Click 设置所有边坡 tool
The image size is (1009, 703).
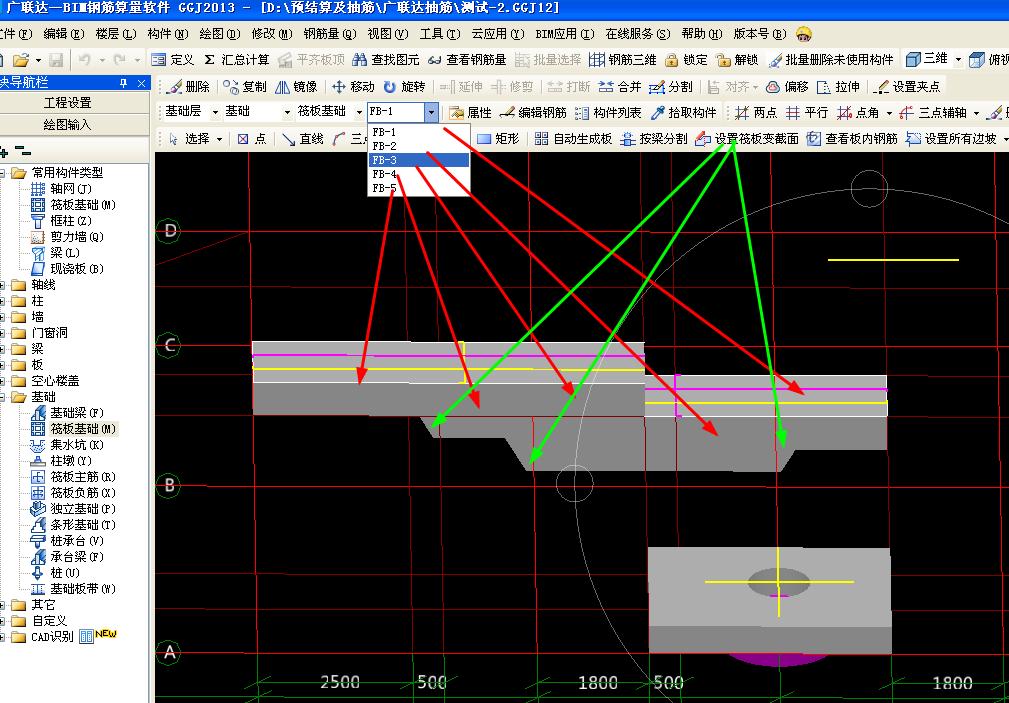point(951,138)
